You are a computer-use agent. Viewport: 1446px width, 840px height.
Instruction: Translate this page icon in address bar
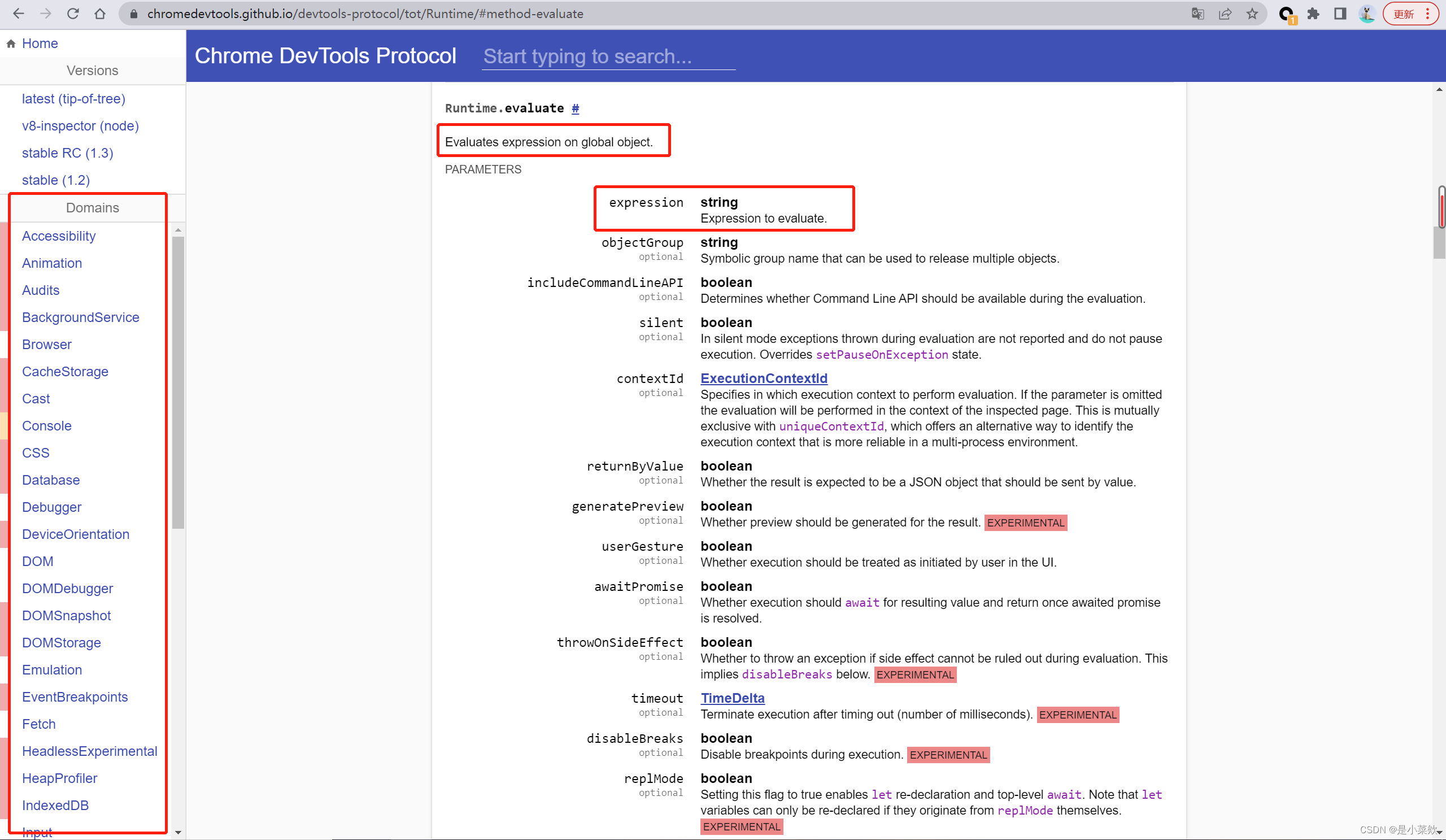point(1197,14)
